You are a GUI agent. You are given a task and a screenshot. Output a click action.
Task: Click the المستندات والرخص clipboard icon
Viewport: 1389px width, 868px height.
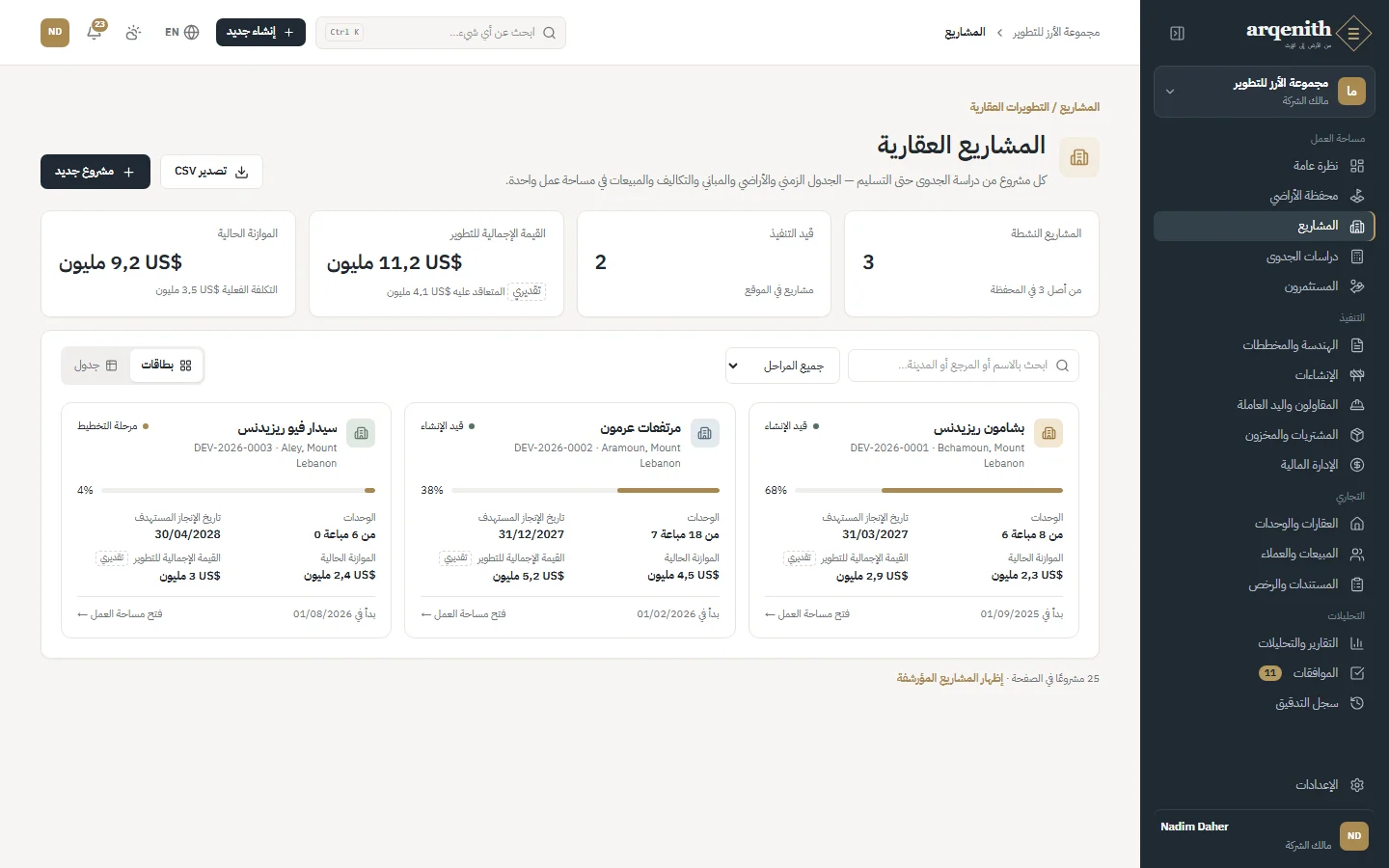1357,584
